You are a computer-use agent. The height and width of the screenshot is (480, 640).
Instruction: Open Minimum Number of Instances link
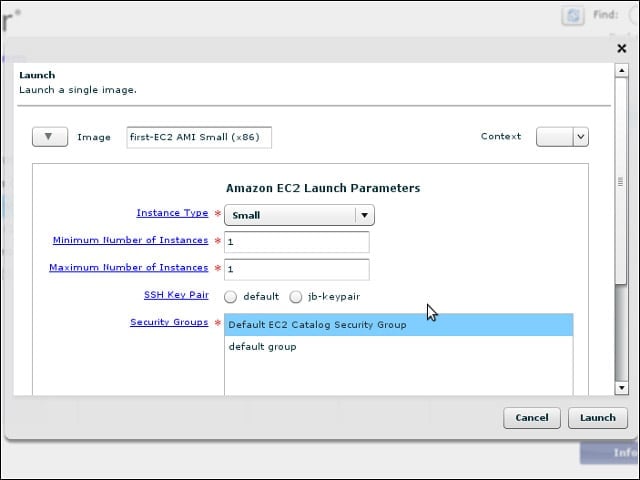coord(131,240)
